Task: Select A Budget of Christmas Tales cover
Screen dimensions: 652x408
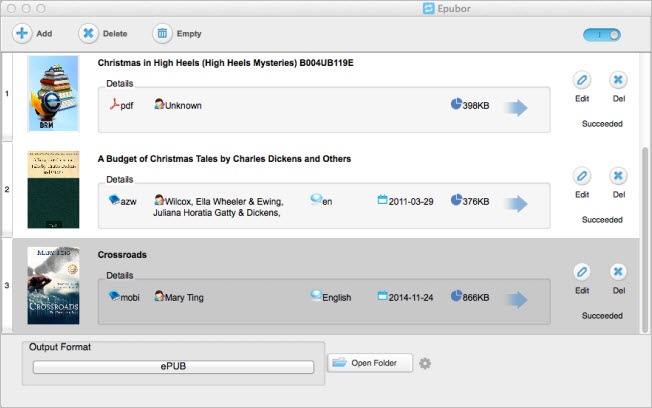Action: [x=53, y=190]
